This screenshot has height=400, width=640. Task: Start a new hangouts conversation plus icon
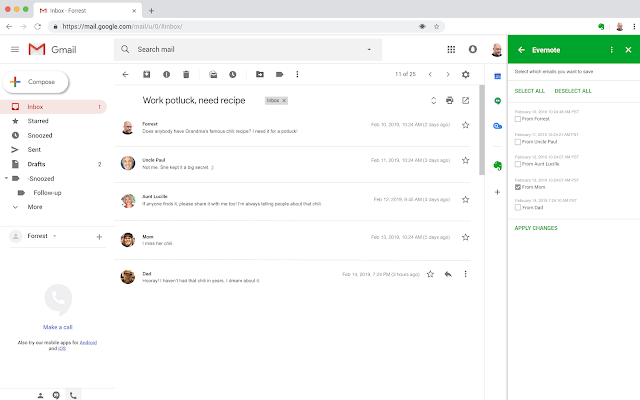(99, 237)
